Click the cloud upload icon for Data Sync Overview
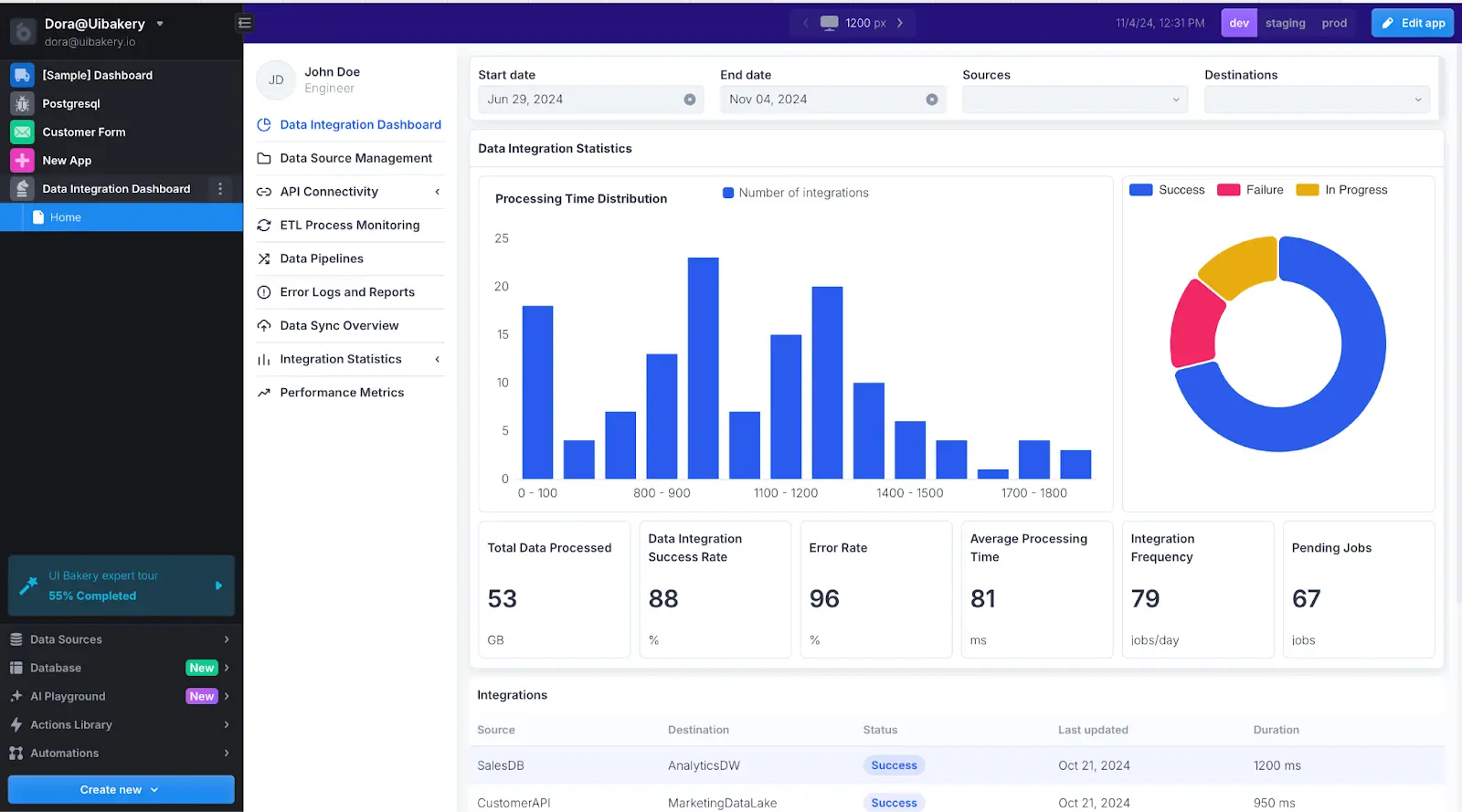This screenshot has height=812, width=1462. click(264, 325)
